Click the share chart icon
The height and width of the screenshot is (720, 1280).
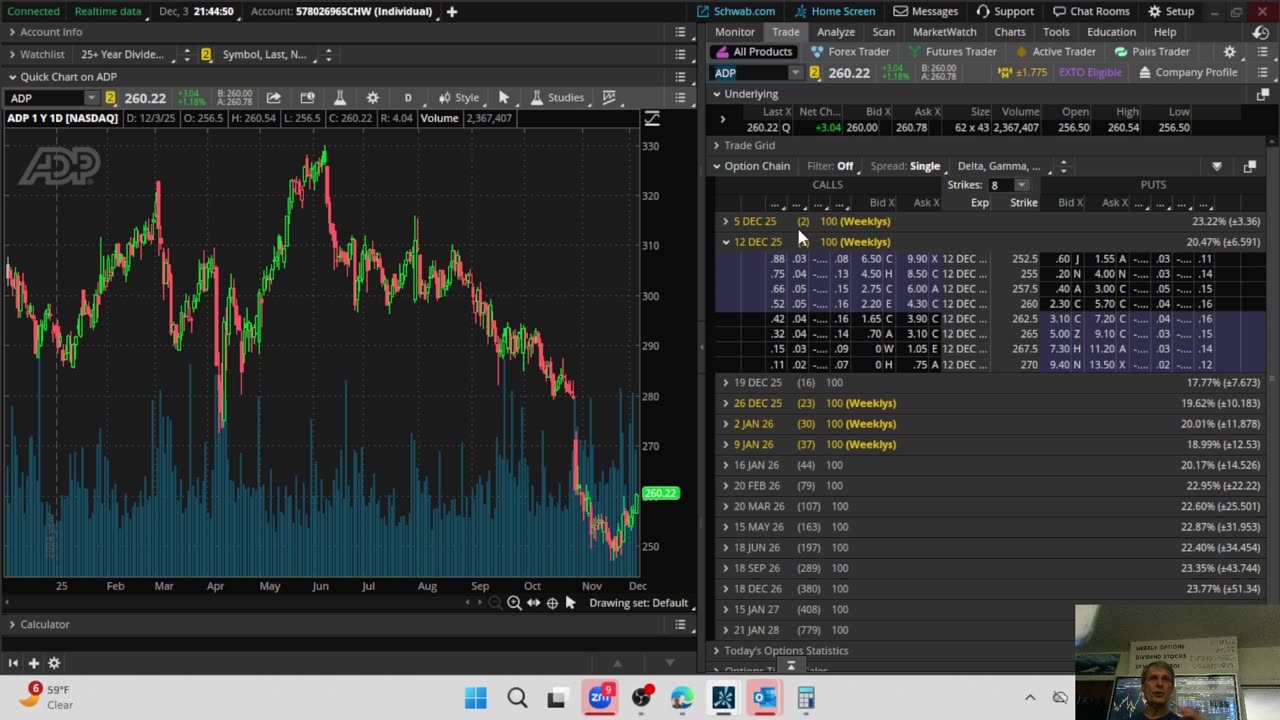pyautogui.click(x=273, y=98)
